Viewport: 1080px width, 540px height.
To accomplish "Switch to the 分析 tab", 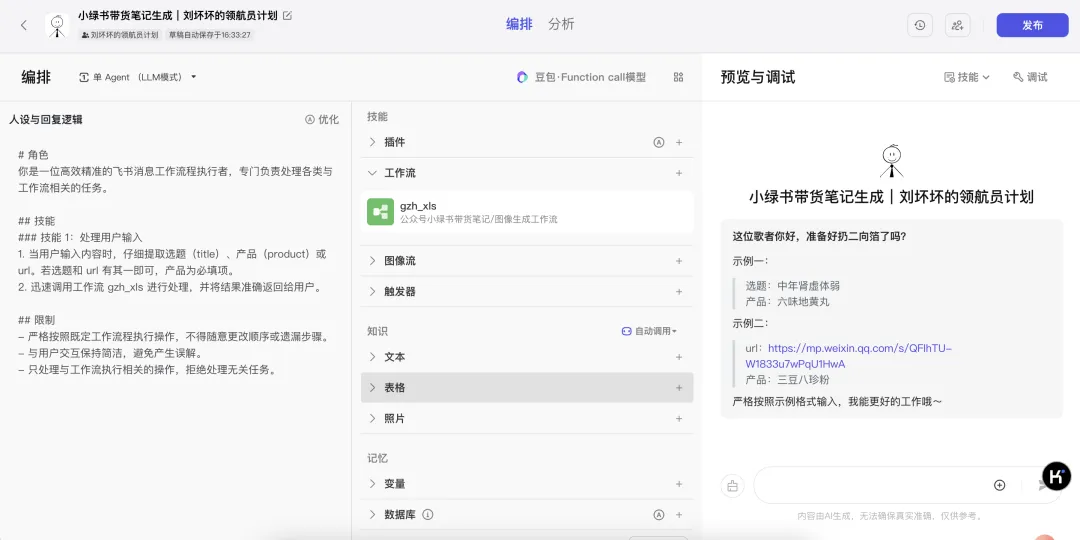I will (561, 25).
